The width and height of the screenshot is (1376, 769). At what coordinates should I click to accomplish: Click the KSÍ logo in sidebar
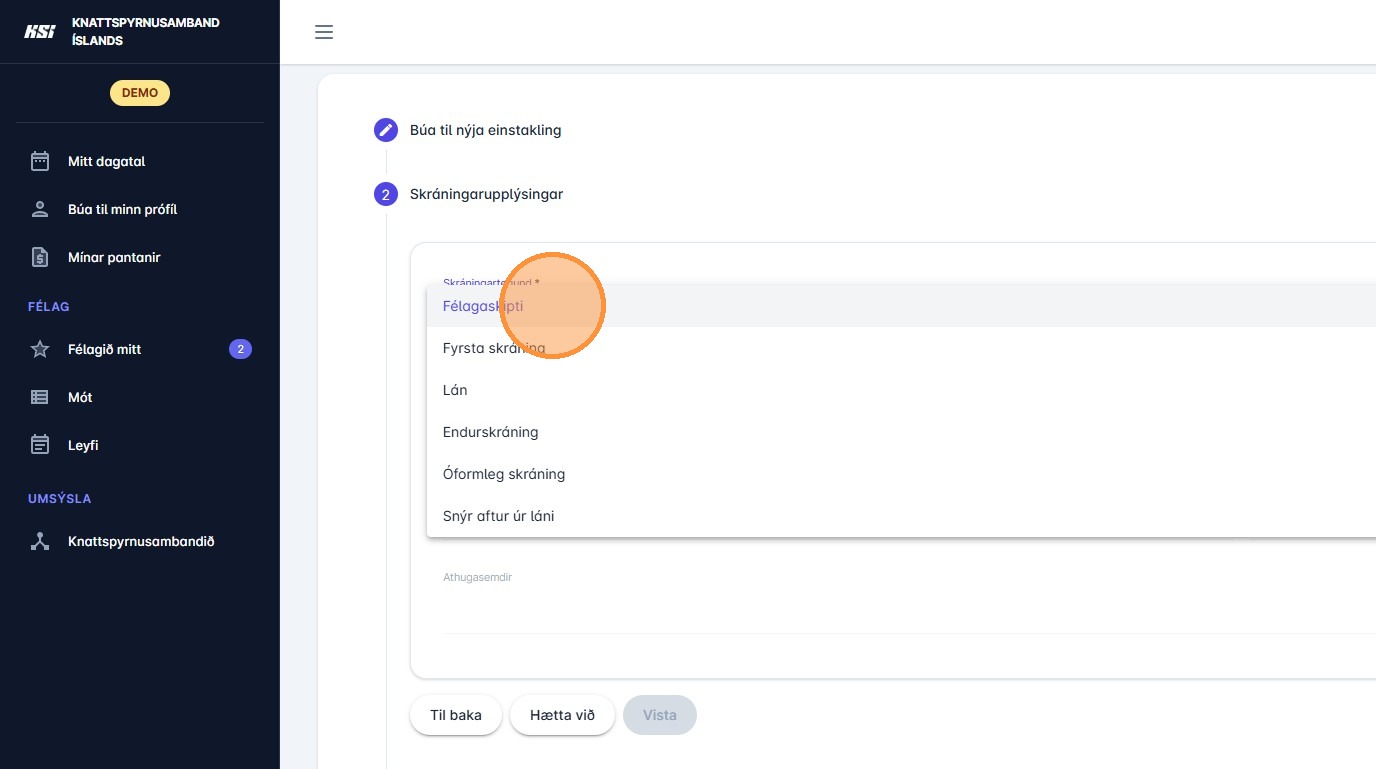[40, 31]
